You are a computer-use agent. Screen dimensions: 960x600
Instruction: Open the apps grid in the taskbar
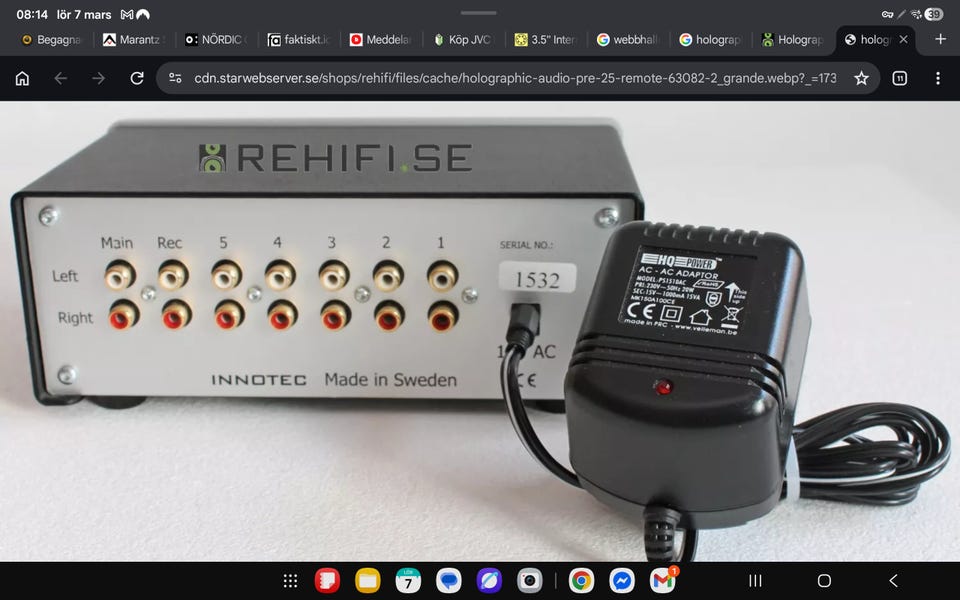[290, 580]
